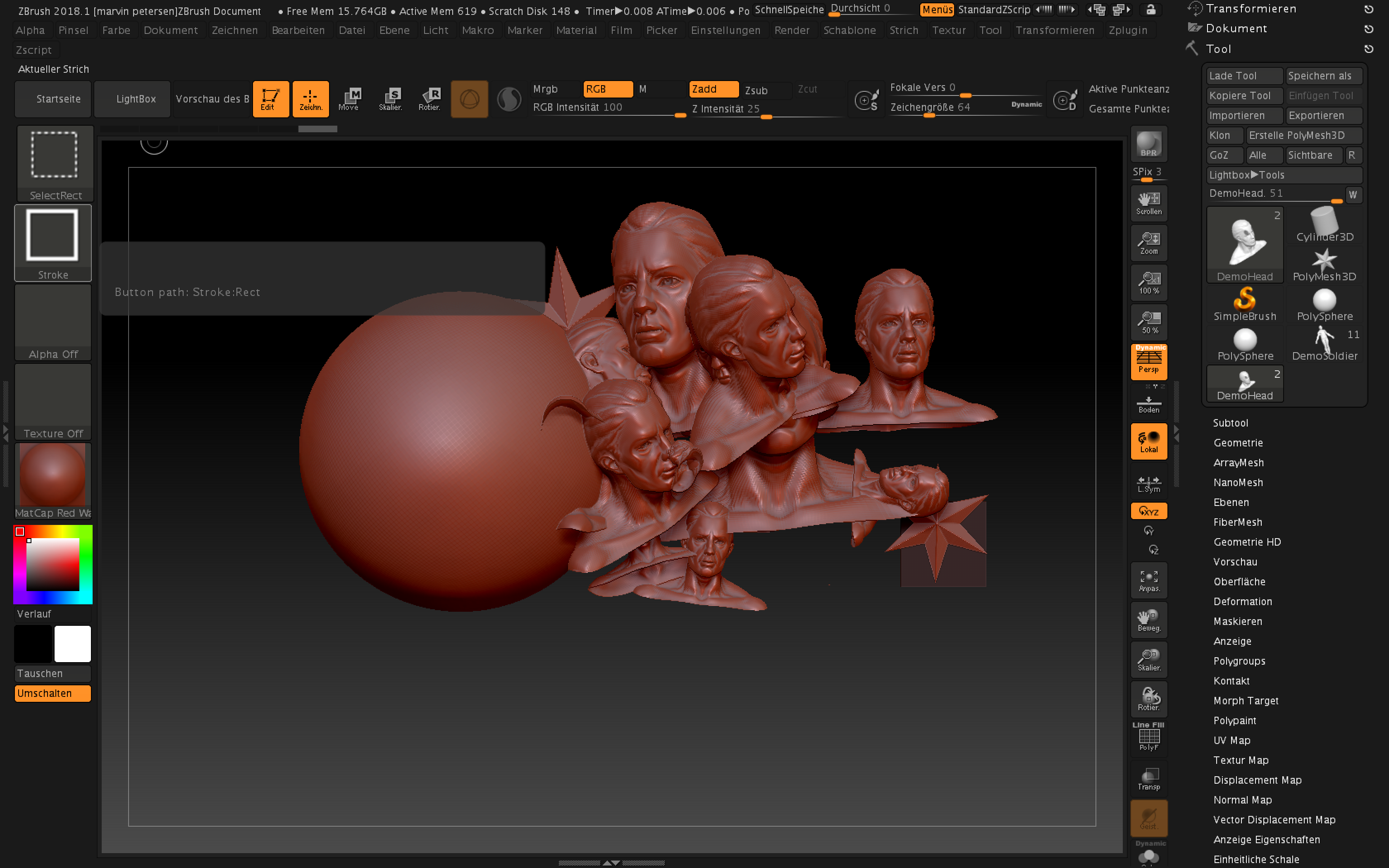Click the Lade Tool button
The height and width of the screenshot is (868, 1389).
tap(1244, 76)
